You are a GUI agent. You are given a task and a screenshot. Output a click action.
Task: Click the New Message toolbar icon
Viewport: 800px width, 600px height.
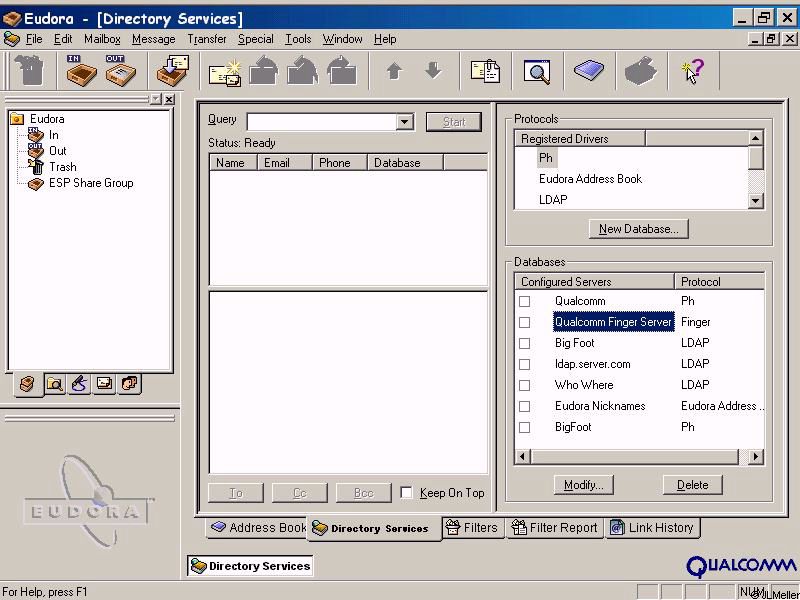click(x=225, y=71)
